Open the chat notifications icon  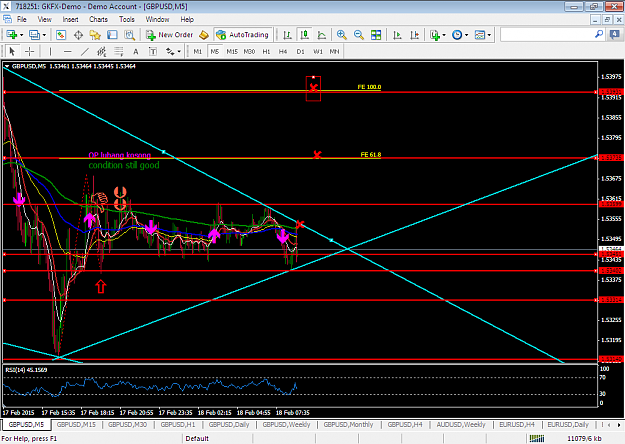click(x=614, y=35)
